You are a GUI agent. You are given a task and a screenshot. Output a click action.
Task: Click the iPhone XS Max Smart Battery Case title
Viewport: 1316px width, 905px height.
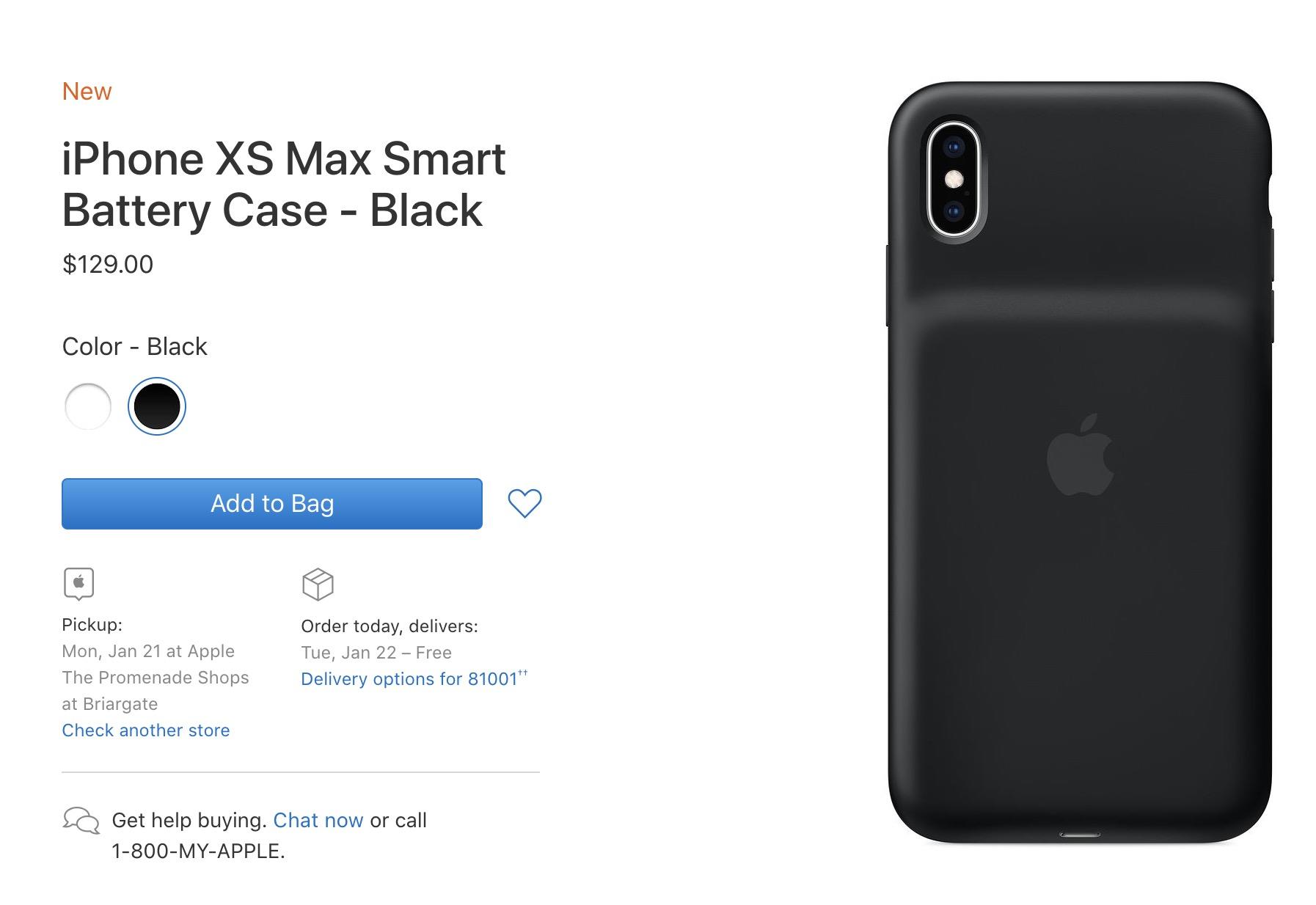click(x=284, y=184)
